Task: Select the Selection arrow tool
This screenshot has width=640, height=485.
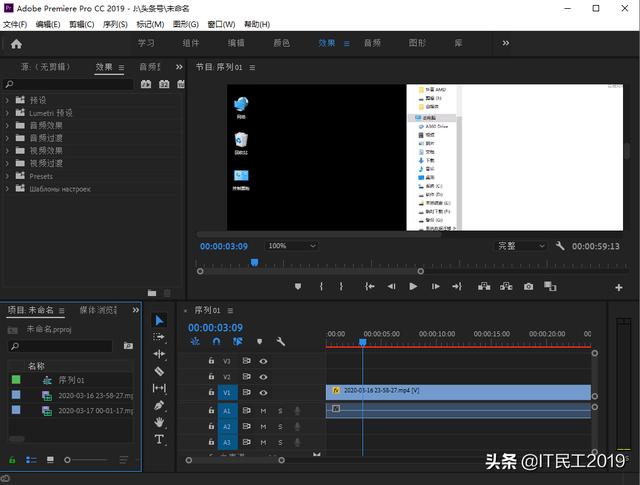Action: (x=159, y=320)
